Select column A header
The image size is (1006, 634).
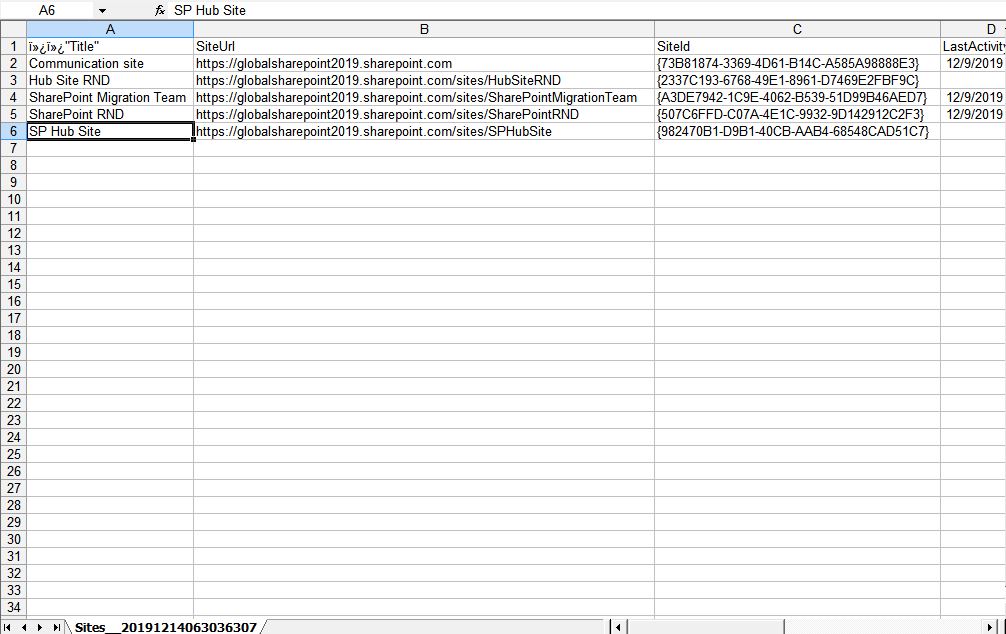[110, 30]
